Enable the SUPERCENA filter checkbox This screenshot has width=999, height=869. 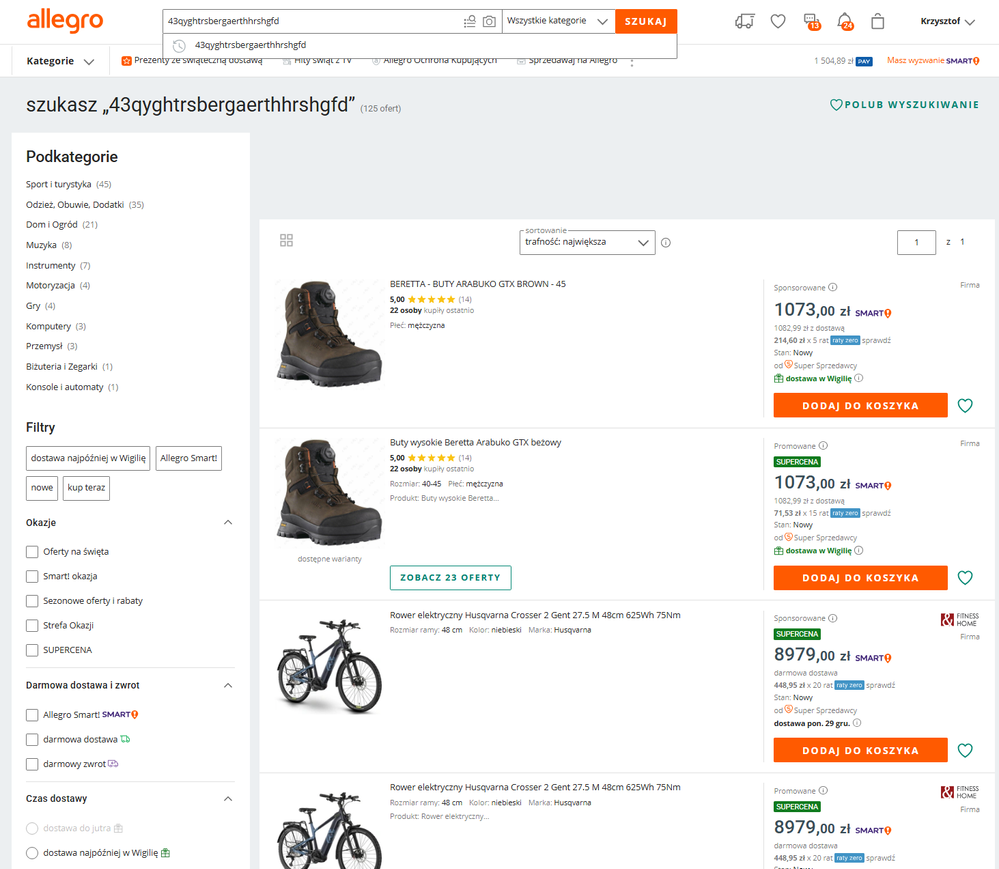(x=32, y=650)
